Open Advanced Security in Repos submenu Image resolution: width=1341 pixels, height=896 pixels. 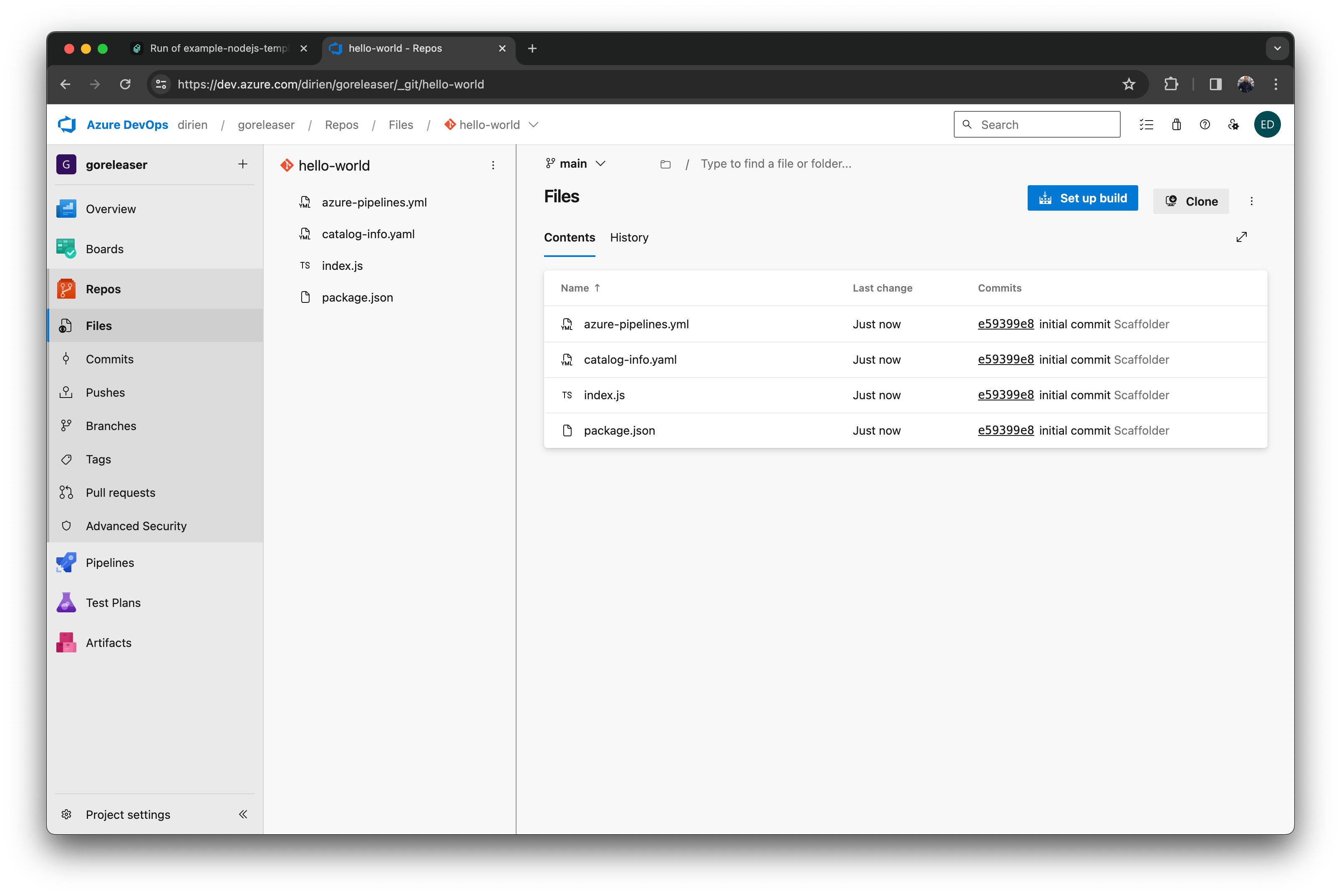[136, 526]
